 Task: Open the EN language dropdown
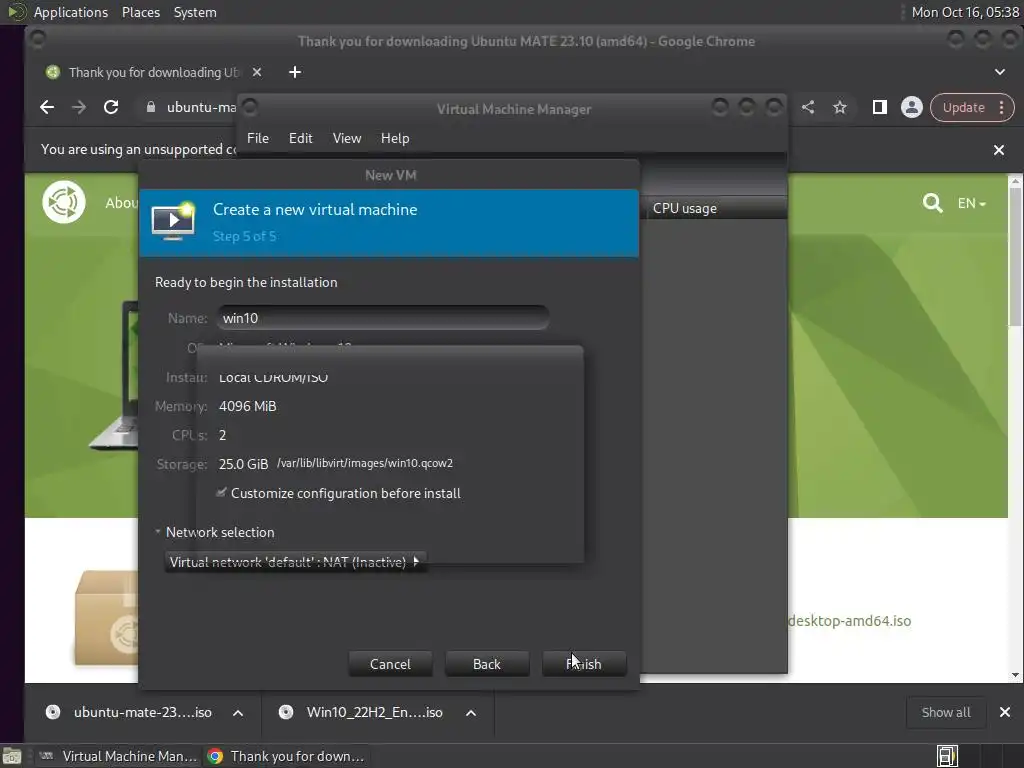pyautogui.click(x=972, y=203)
